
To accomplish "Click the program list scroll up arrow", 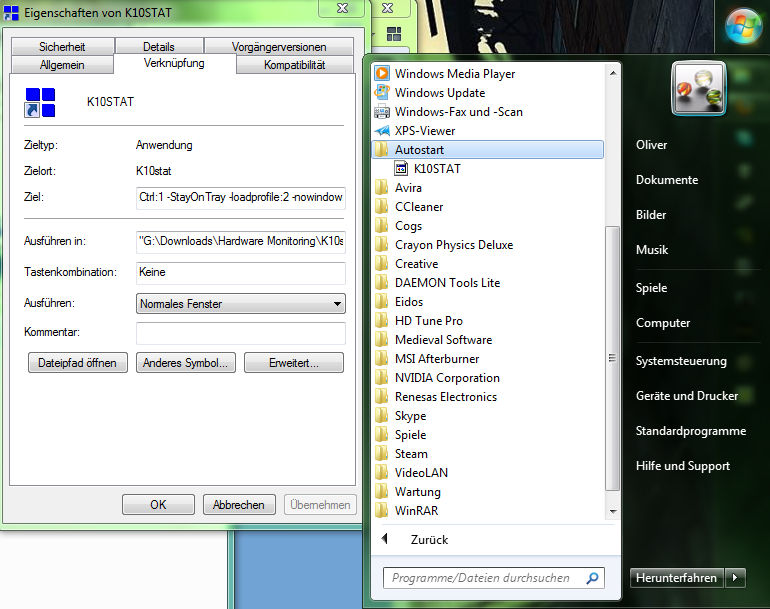I will point(613,73).
